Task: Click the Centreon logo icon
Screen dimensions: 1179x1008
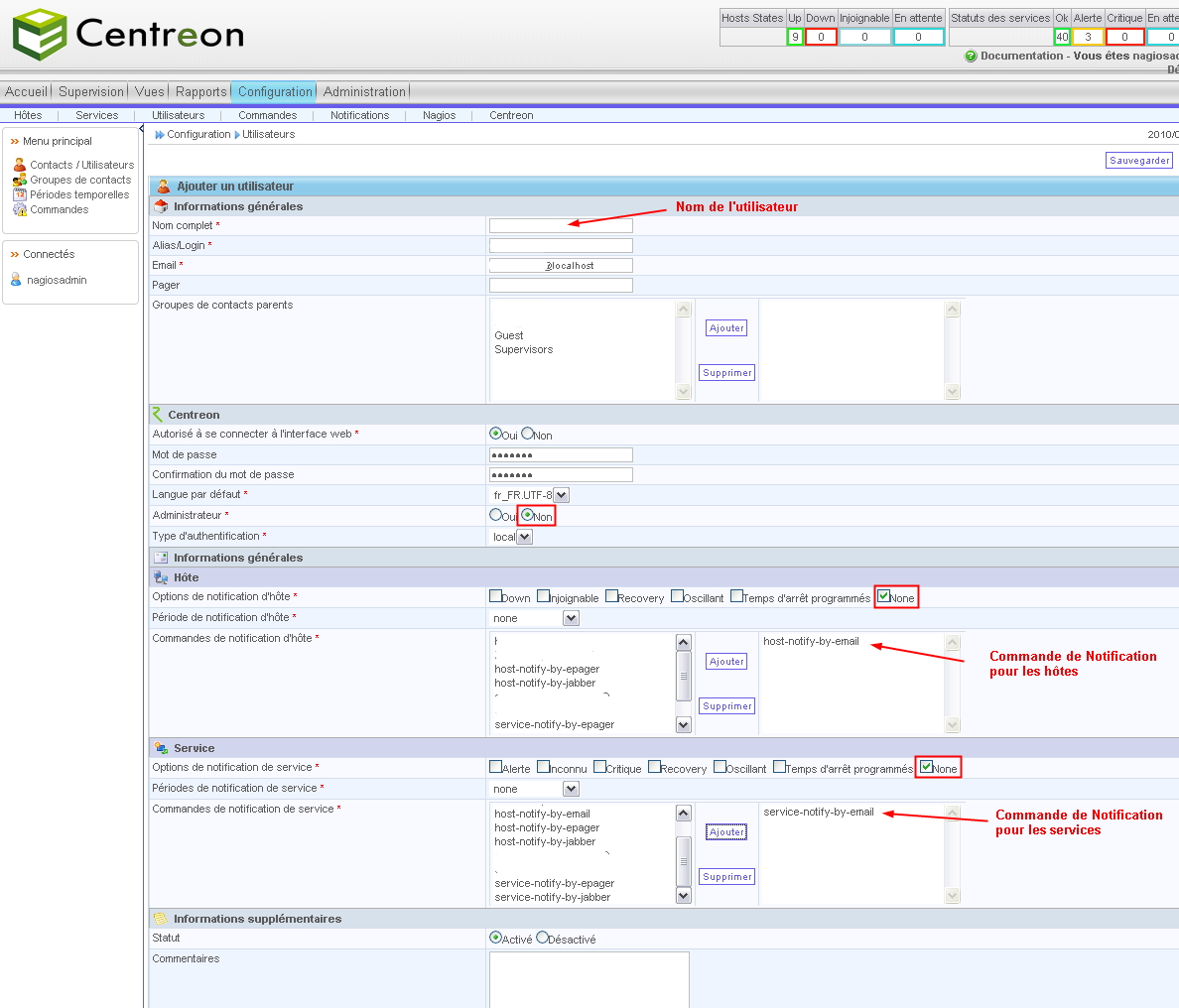Action: click(x=40, y=35)
